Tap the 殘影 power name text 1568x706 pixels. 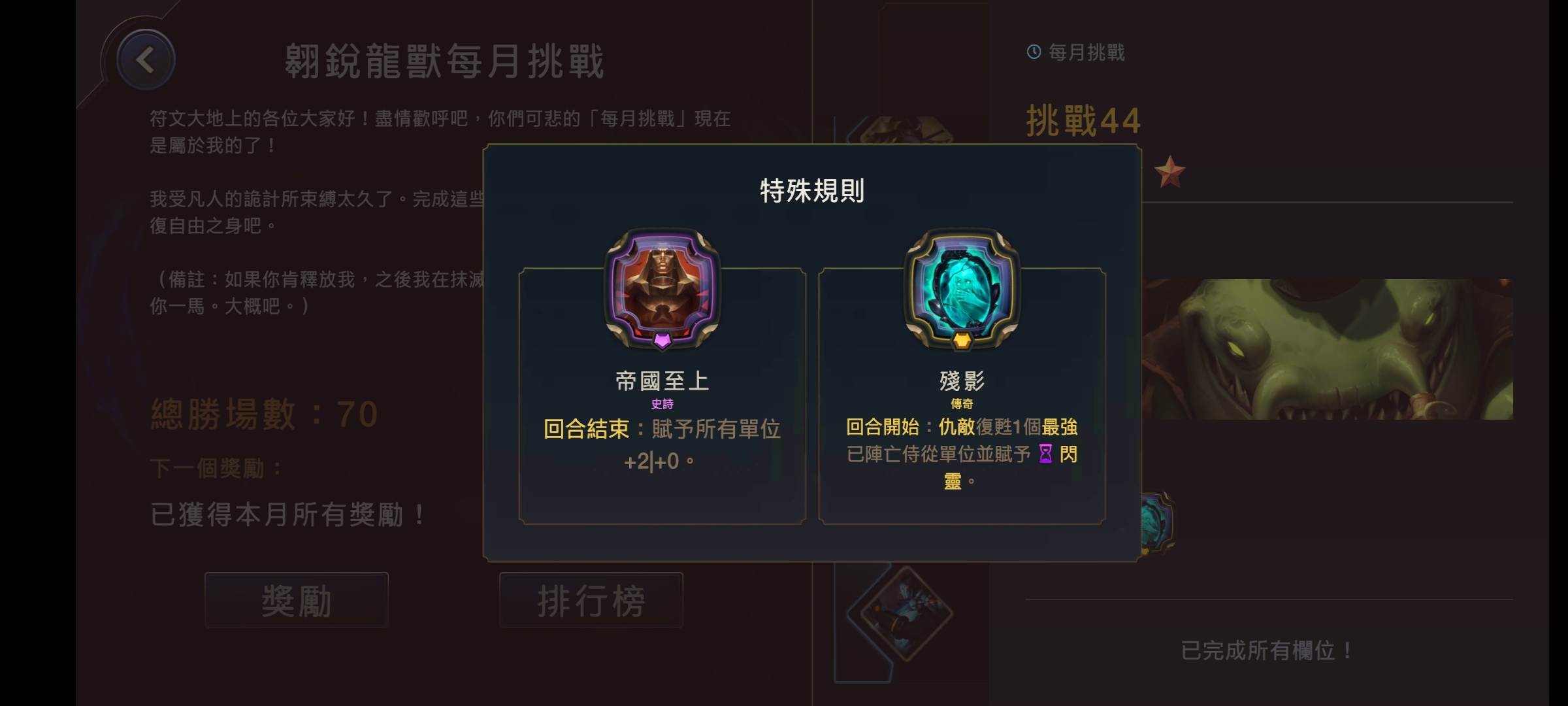[x=962, y=380]
